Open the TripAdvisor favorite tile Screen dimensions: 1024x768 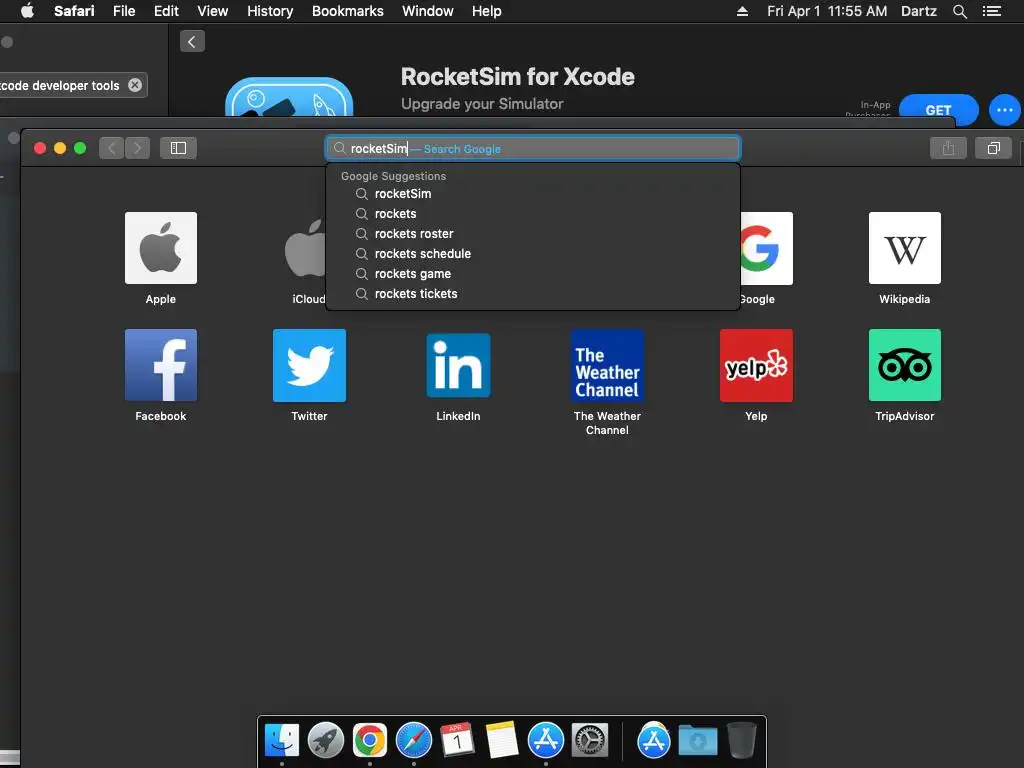[904, 365]
